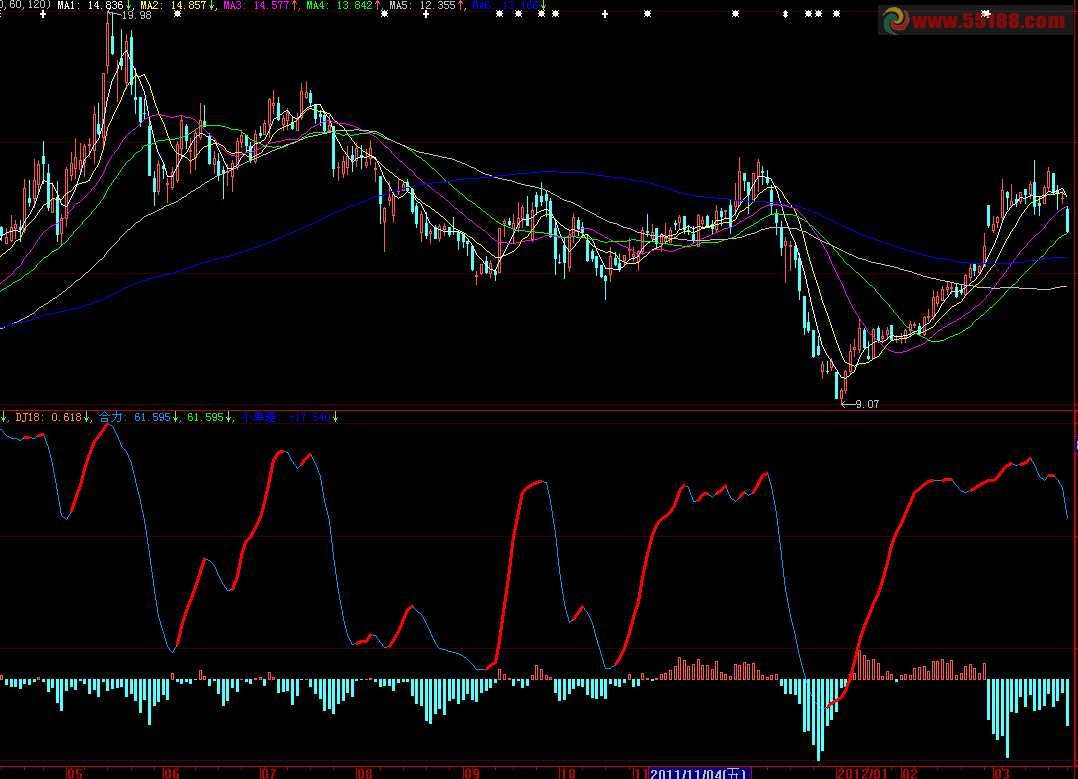Click the 55188 site logo icon
This screenshot has width=1078, height=779.
point(895,21)
